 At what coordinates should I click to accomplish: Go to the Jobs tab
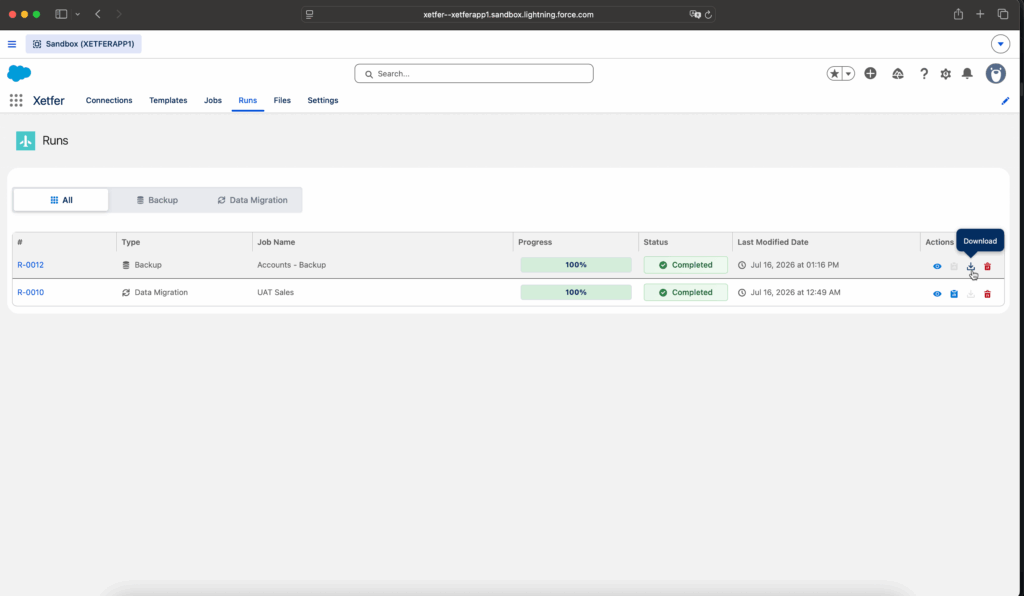point(213,101)
